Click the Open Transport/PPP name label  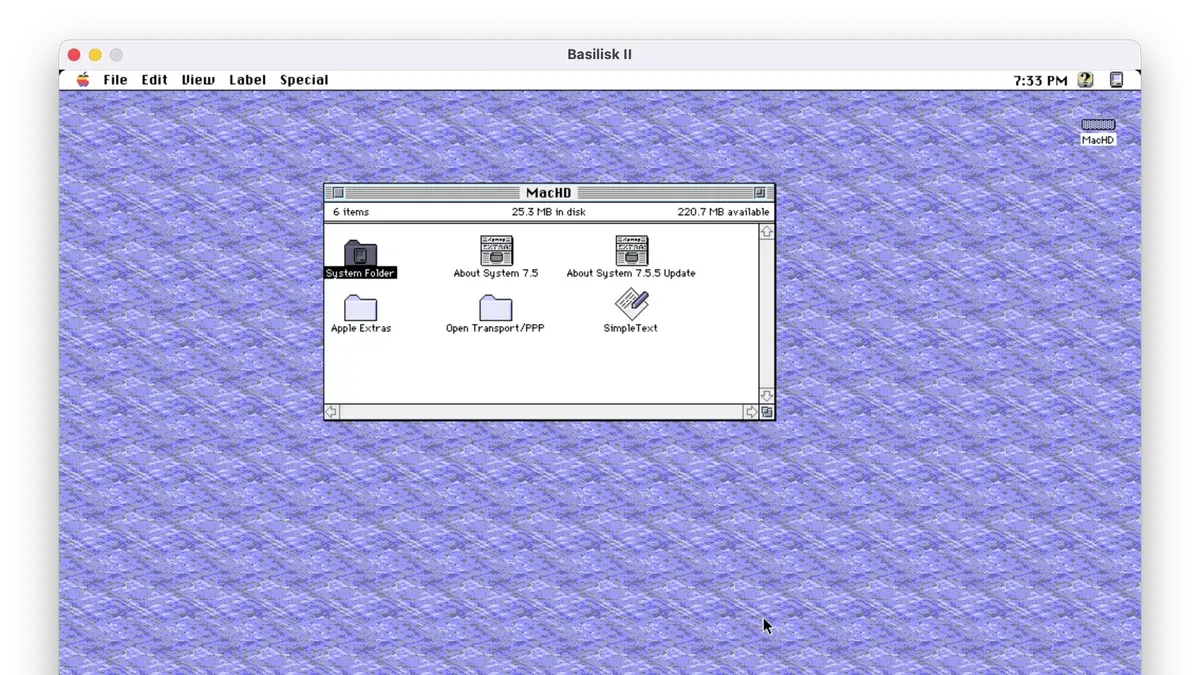click(495, 328)
